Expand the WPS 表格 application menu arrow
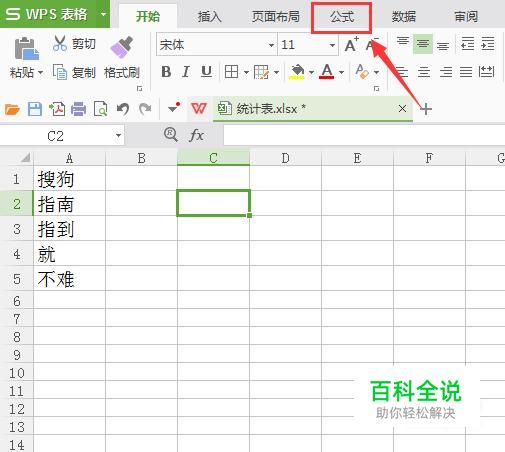Screen dimensions: 505x452 click(x=103, y=14)
